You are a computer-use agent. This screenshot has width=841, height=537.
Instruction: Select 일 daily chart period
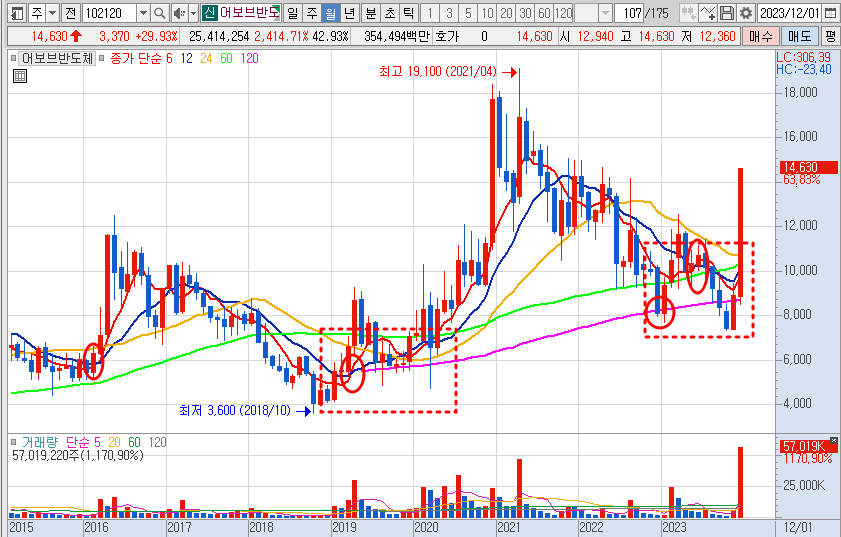click(x=292, y=13)
